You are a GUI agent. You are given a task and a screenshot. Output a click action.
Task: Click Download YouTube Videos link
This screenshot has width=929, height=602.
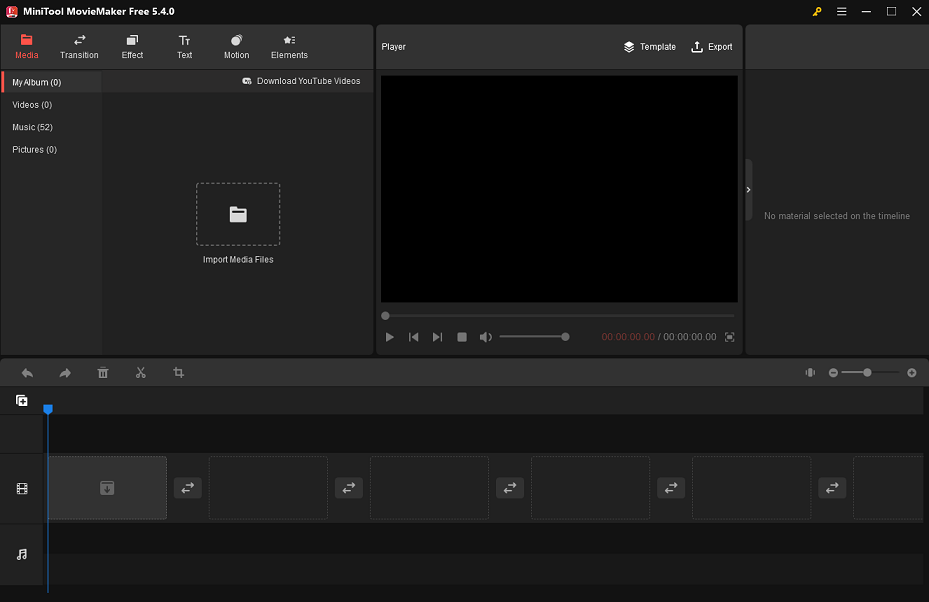(x=301, y=81)
